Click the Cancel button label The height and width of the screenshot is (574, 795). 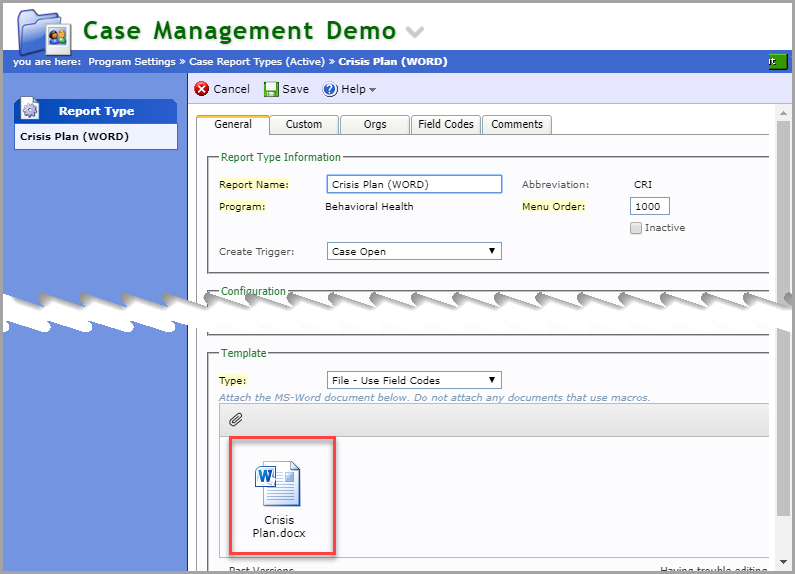231,89
